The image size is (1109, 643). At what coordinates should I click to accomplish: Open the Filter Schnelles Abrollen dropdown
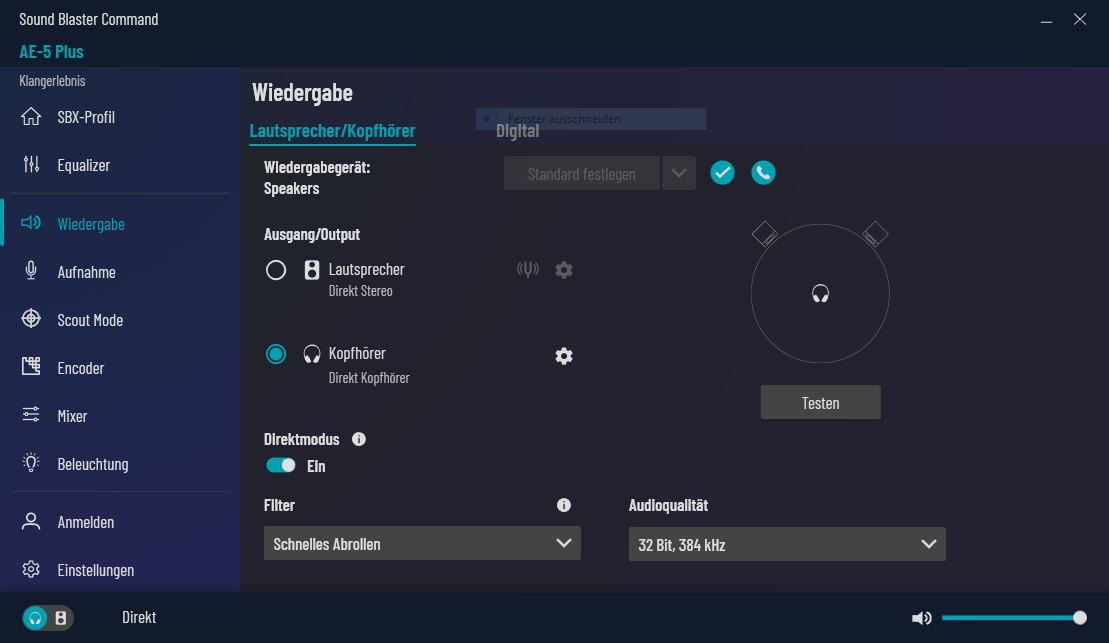click(422, 543)
